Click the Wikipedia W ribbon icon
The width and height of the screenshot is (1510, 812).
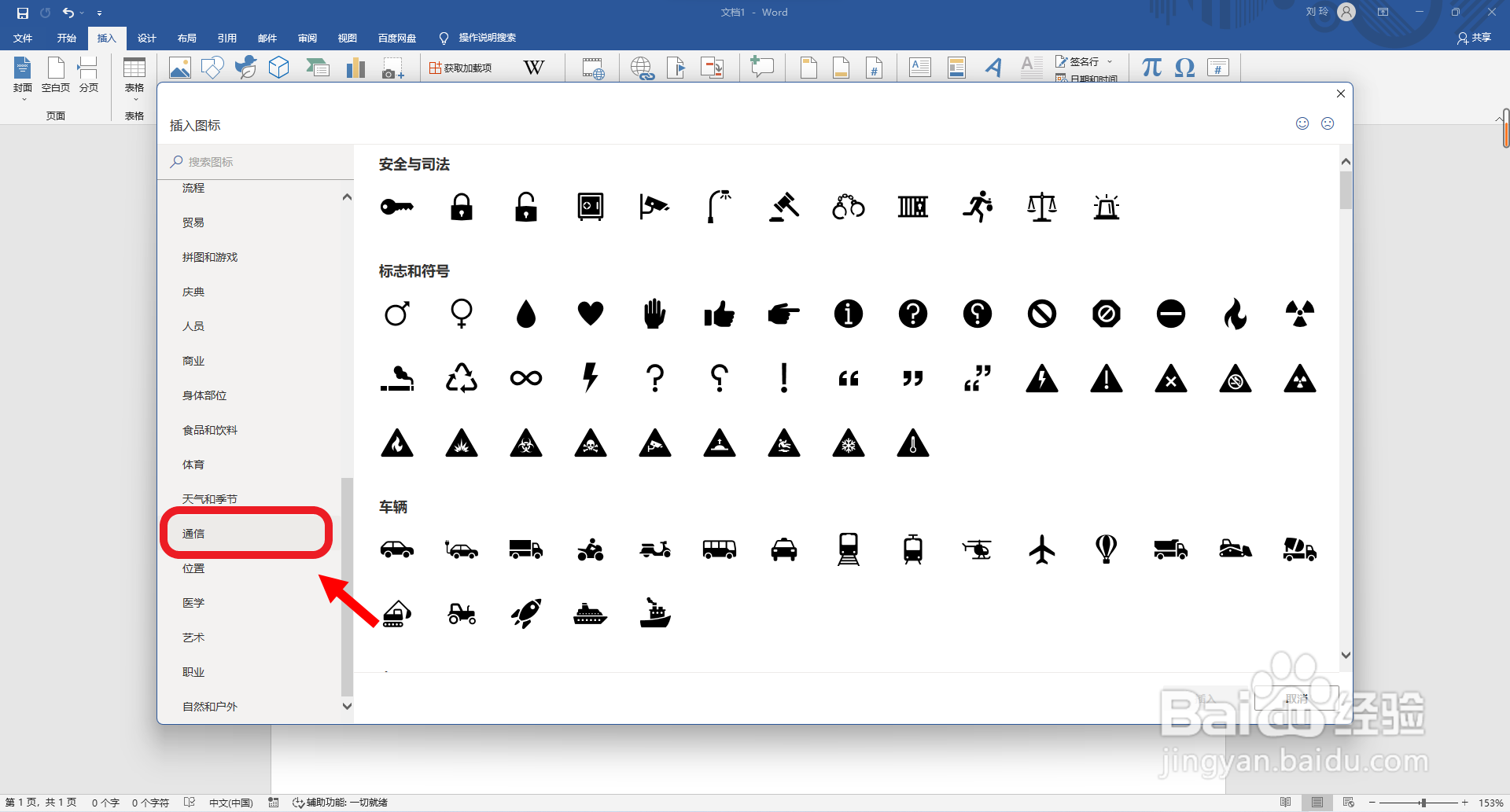pos(534,68)
